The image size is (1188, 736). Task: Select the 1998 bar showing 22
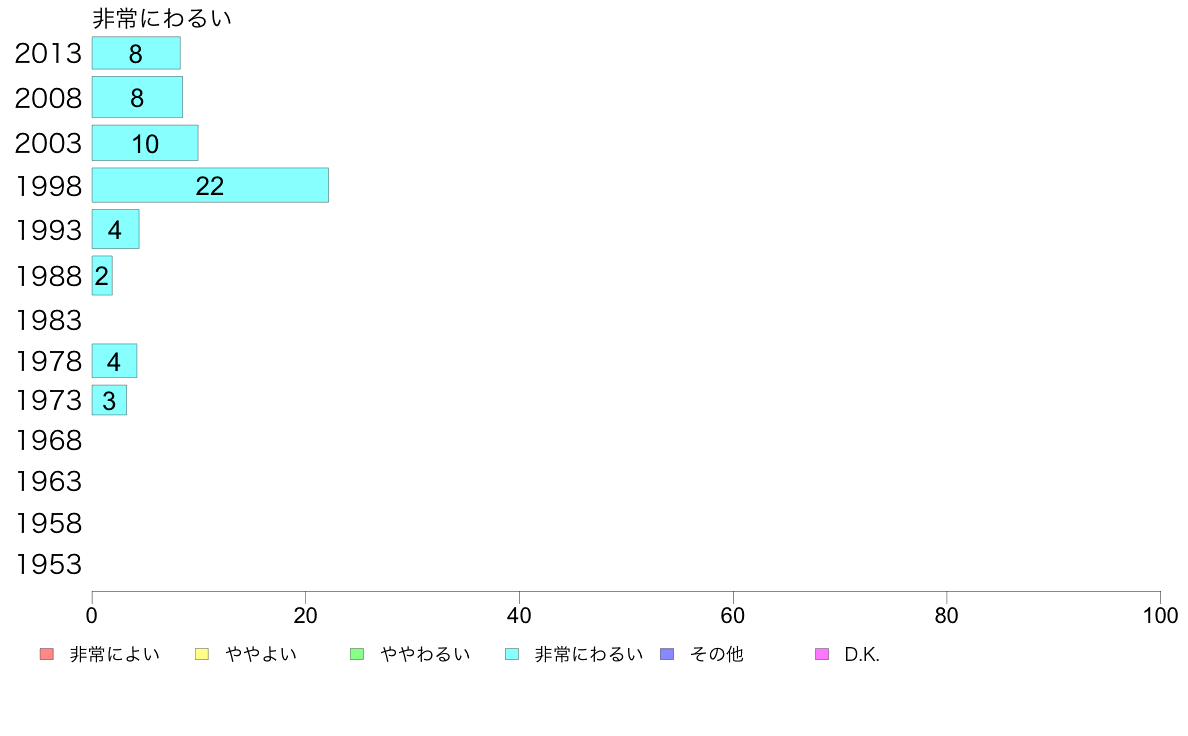click(210, 185)
